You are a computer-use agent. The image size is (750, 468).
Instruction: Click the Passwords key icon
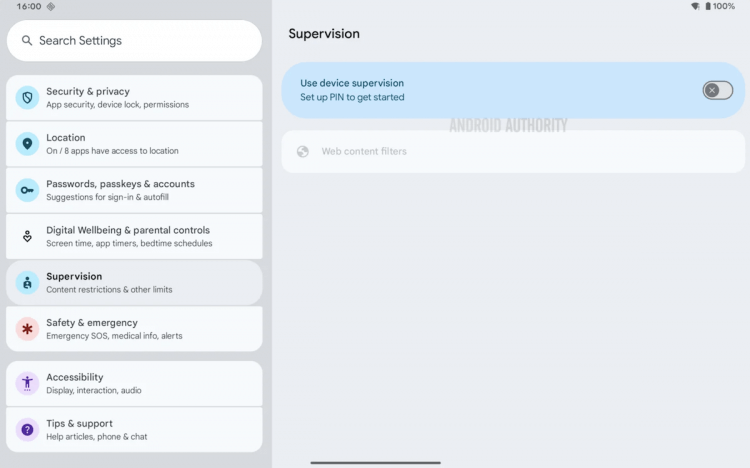click(x=27, y=190)
